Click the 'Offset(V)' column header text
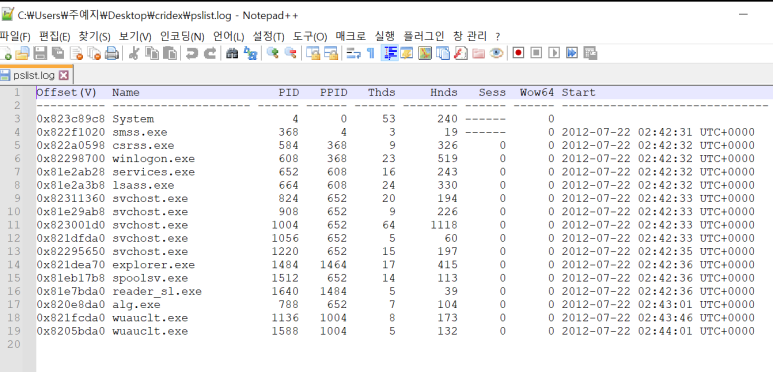This screenshot has width=773, height=372. click(x=67, y=93)
